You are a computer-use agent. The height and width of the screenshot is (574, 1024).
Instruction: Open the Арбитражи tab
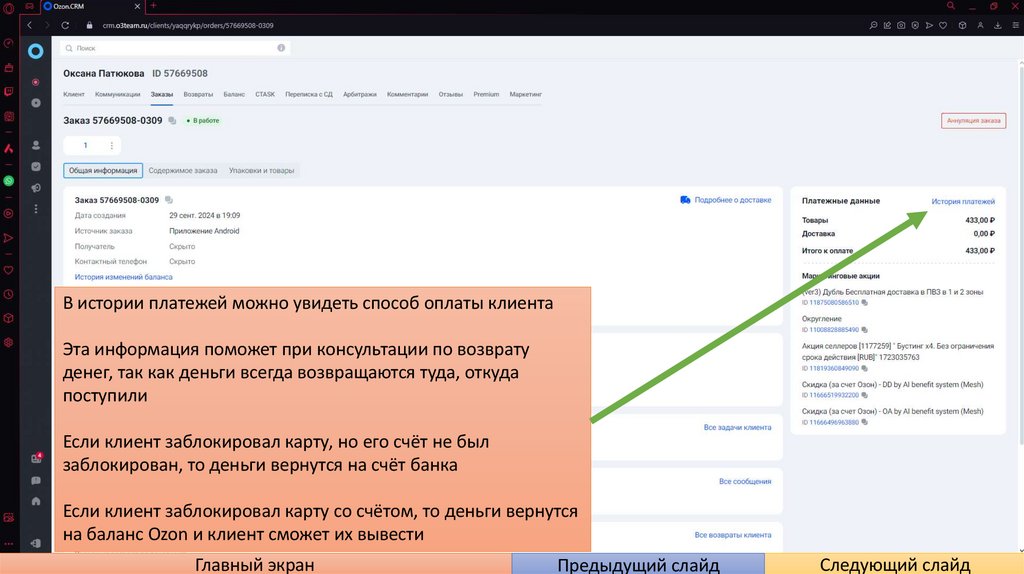pos(360,94)
